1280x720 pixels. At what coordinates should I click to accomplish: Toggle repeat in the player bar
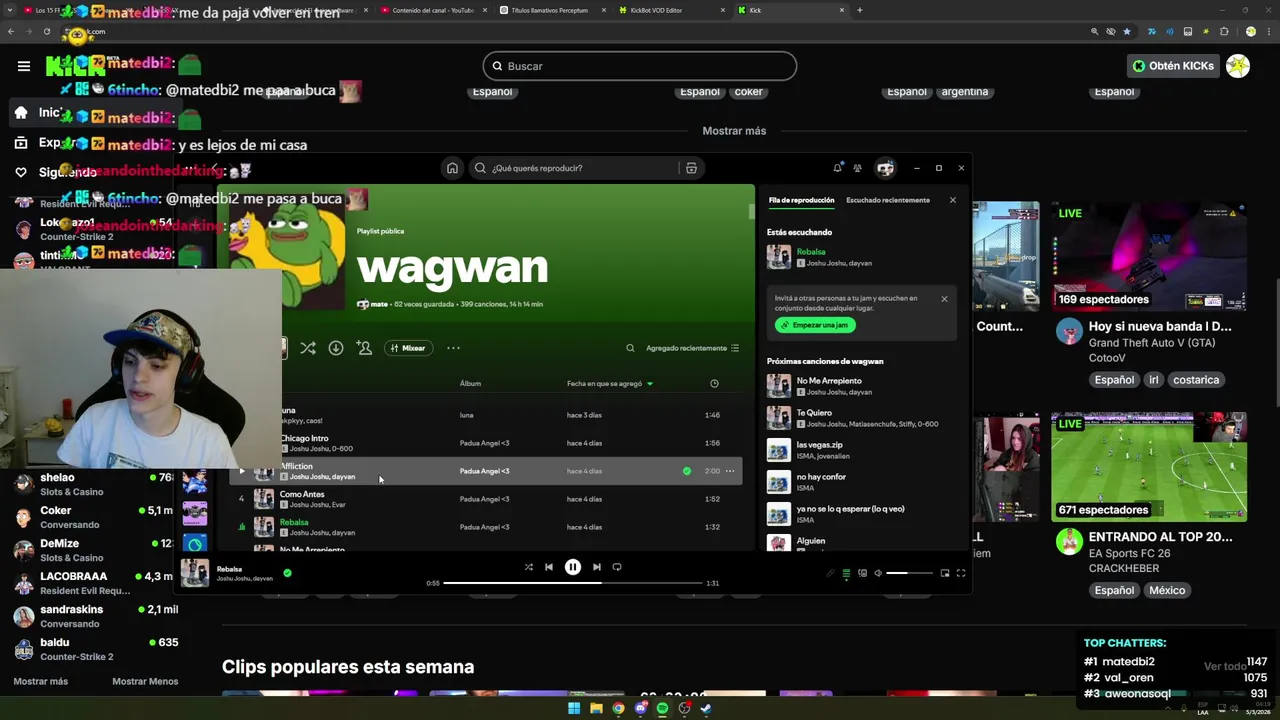[617, 567]
